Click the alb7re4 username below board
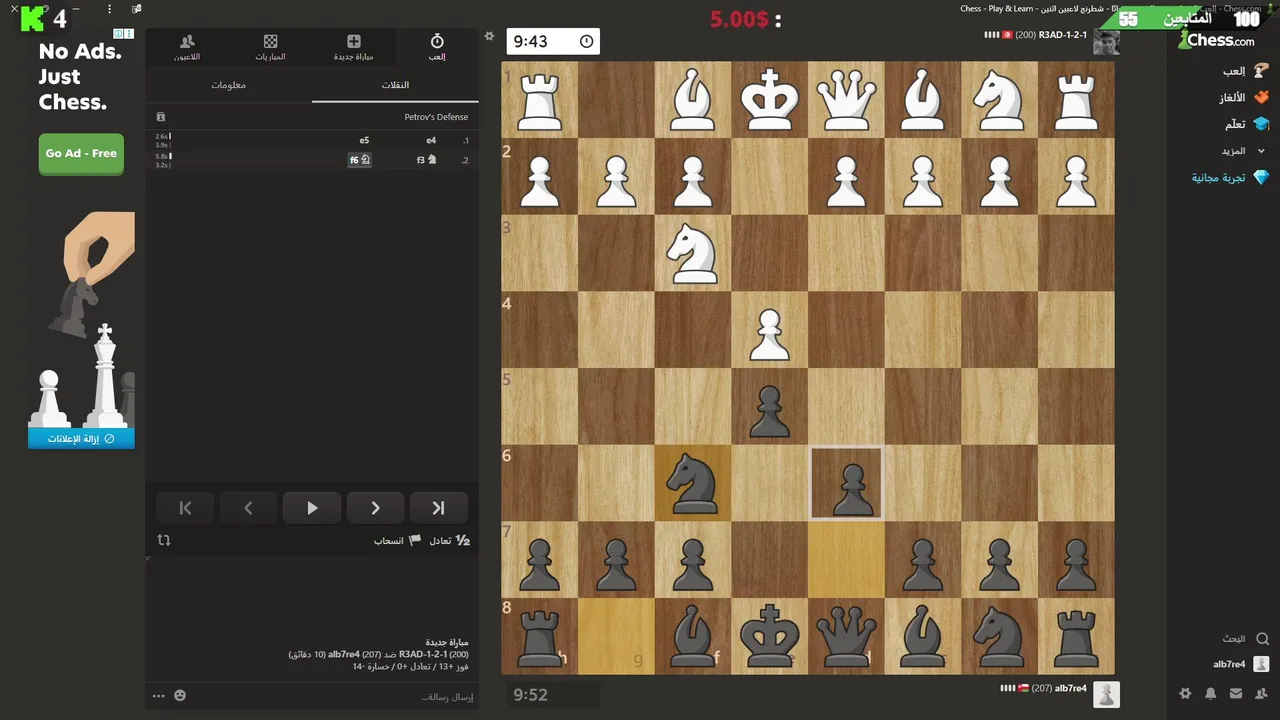The height and width of the screenshot is (720, 1280). point(1070,688)
